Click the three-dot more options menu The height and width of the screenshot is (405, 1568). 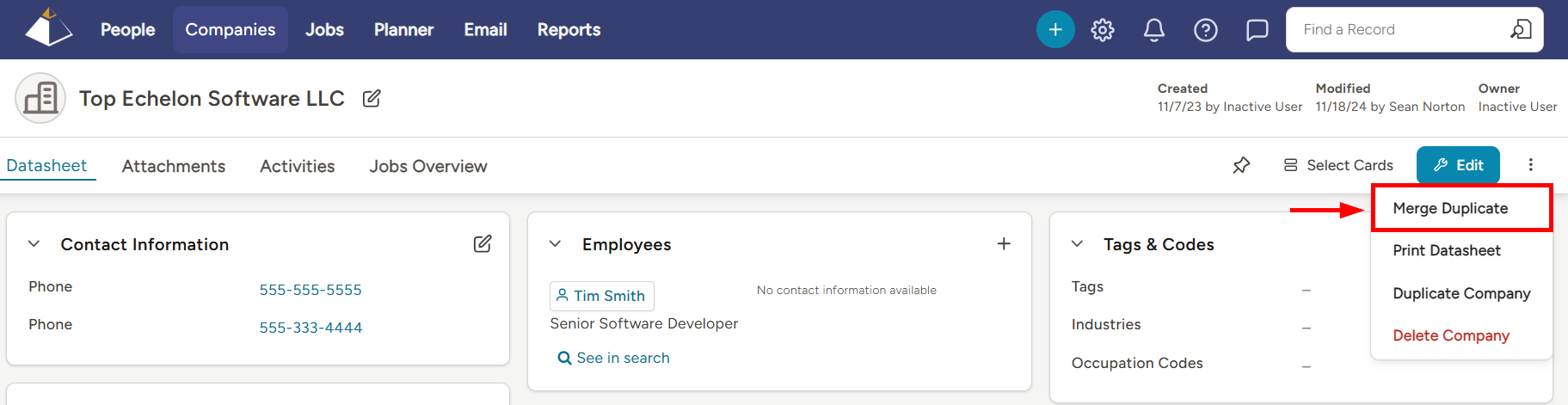coord(1531,165)
